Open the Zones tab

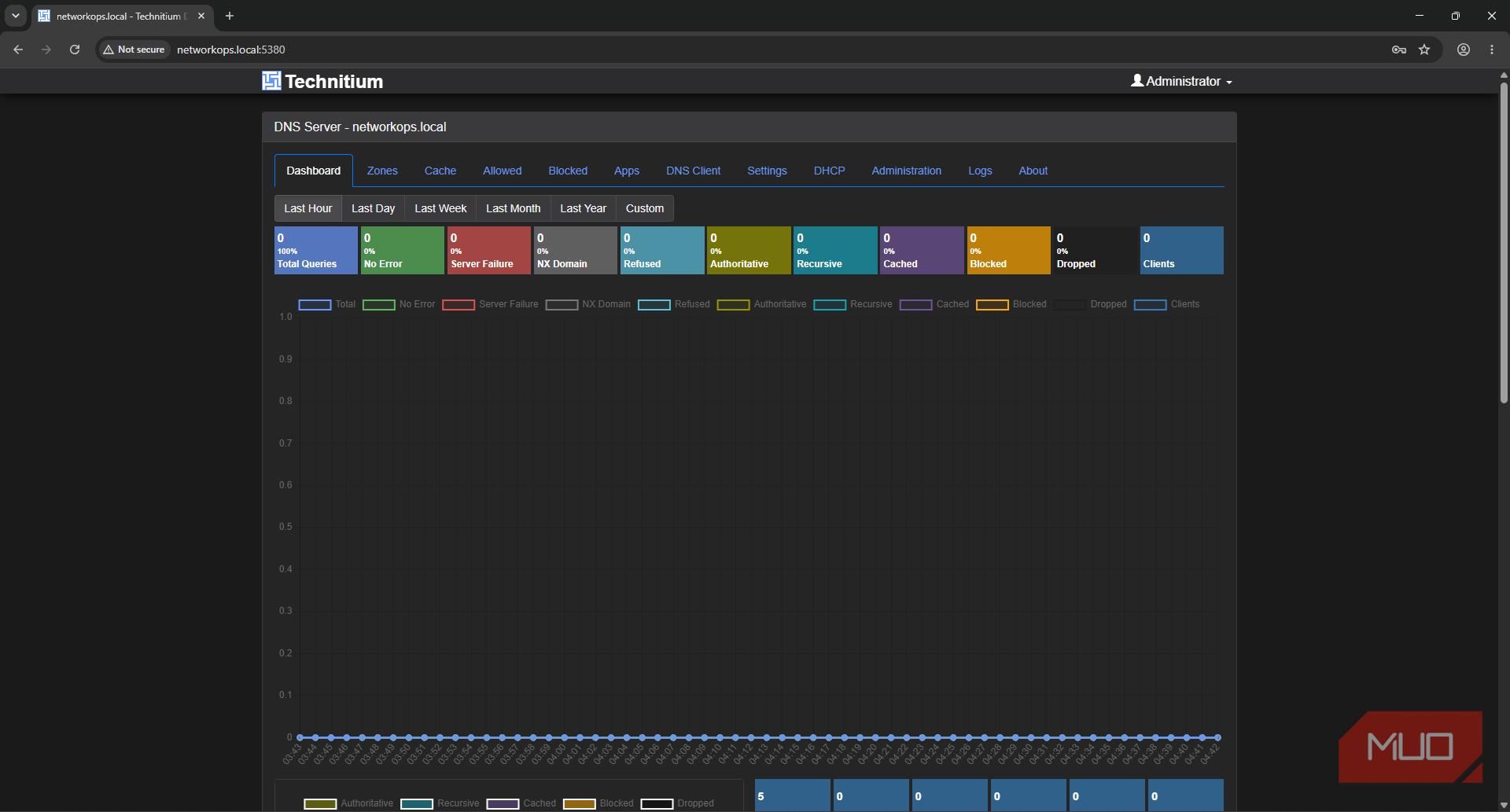(x=382, y=171)
